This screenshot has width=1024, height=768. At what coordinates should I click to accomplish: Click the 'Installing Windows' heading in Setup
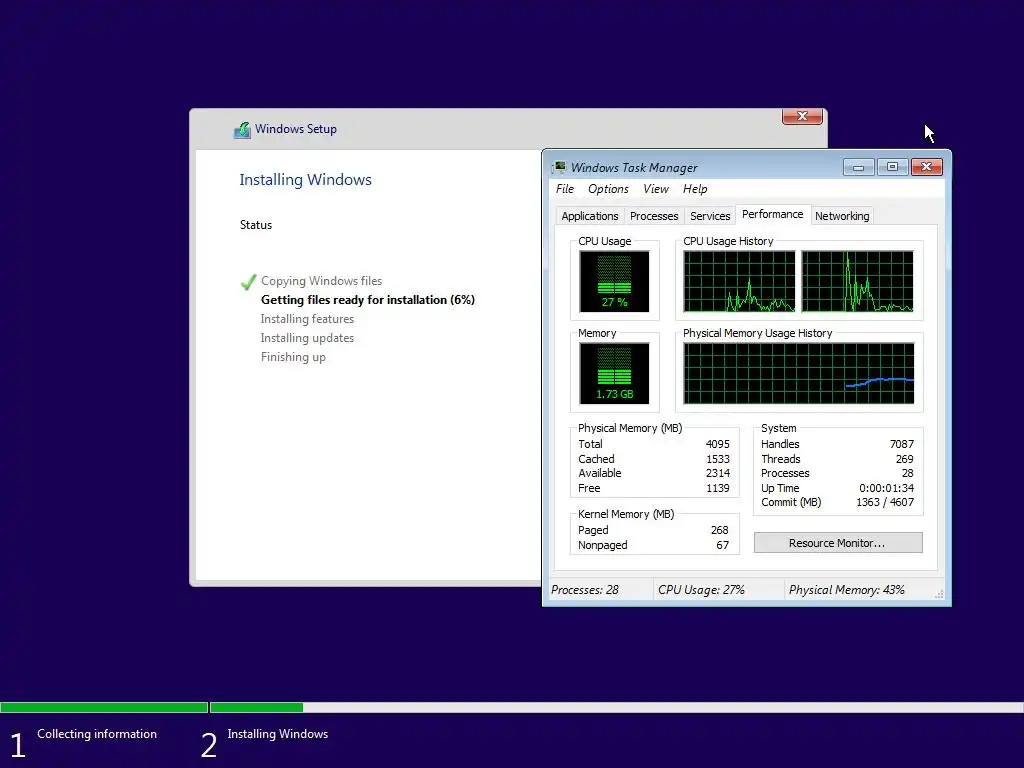tap(305, 180)
